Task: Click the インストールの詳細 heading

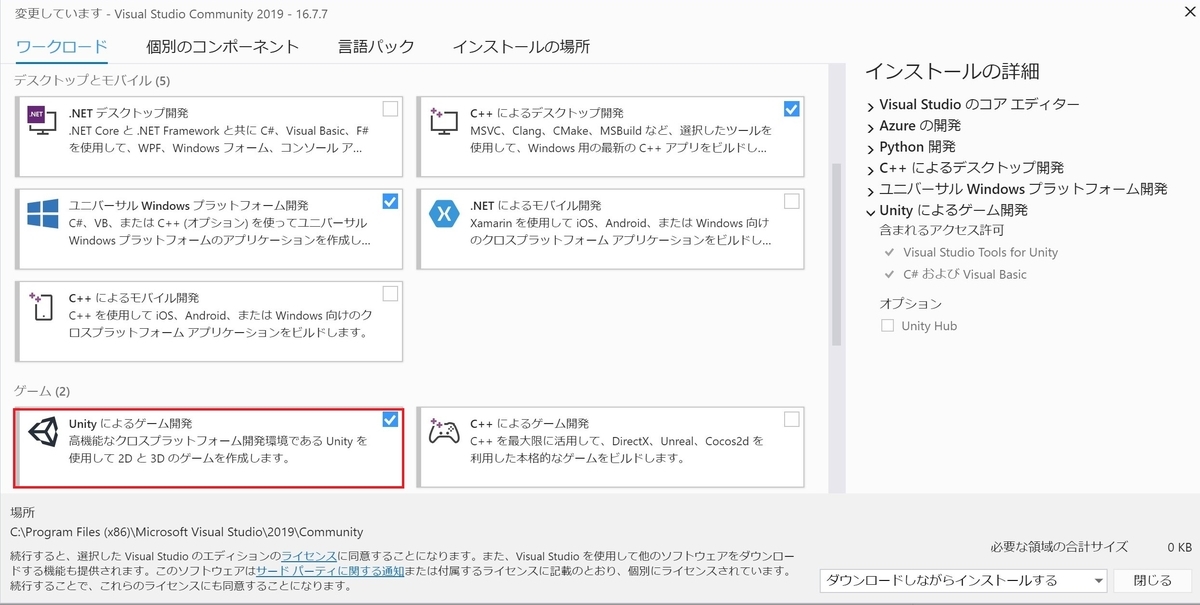Action: [x=952, y=71]
